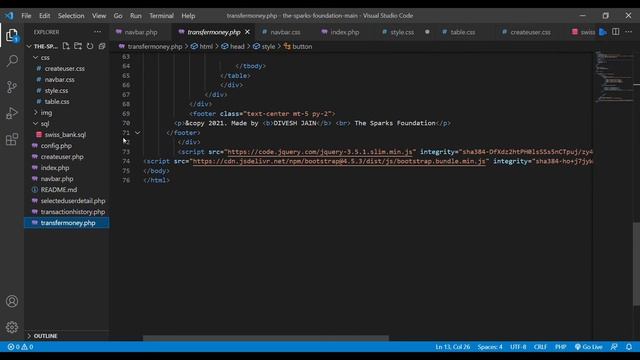This screenshot has height=360, width=640.
Task: Open errors and warnings status indicator
Action: (x=20, y=347)
